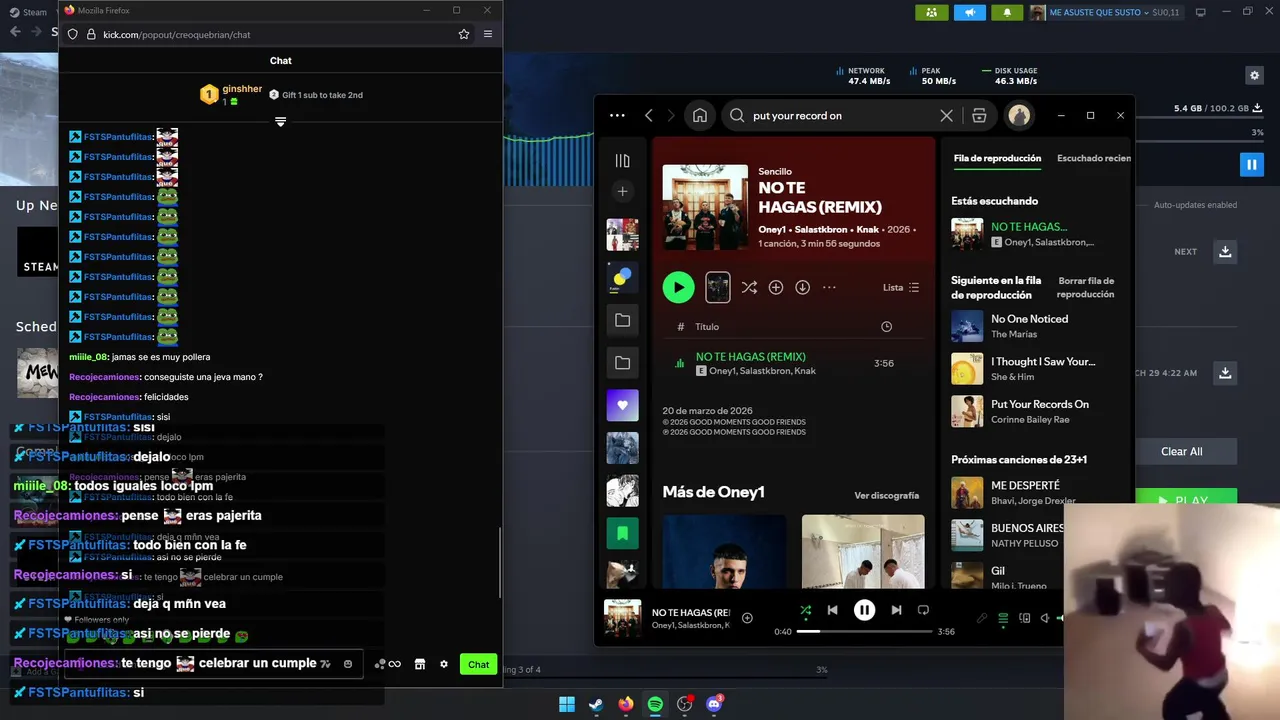Create a new playlist with sidebar plus icon

tap(622, 191)
